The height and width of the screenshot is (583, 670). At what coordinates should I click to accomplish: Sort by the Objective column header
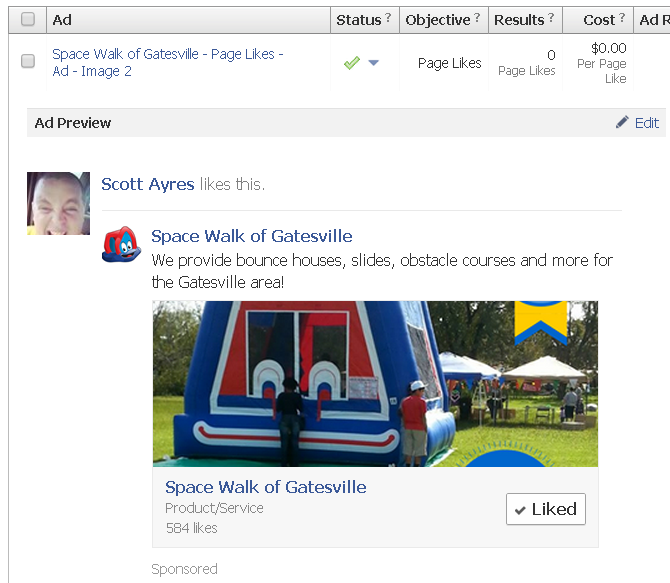[x=444, y=20]
